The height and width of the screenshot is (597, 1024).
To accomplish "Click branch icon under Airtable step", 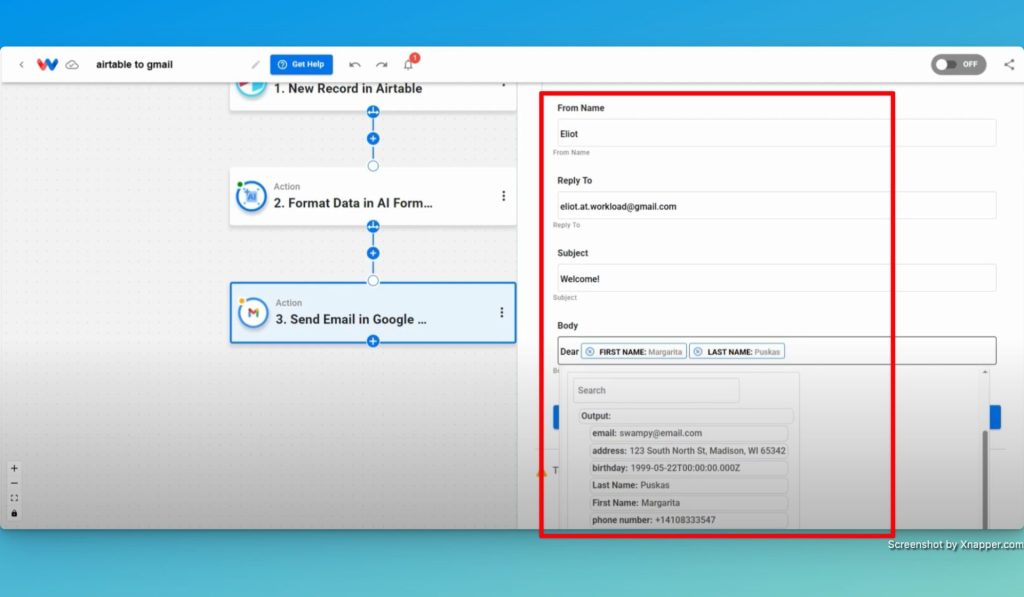I will (x=373, y=112).
